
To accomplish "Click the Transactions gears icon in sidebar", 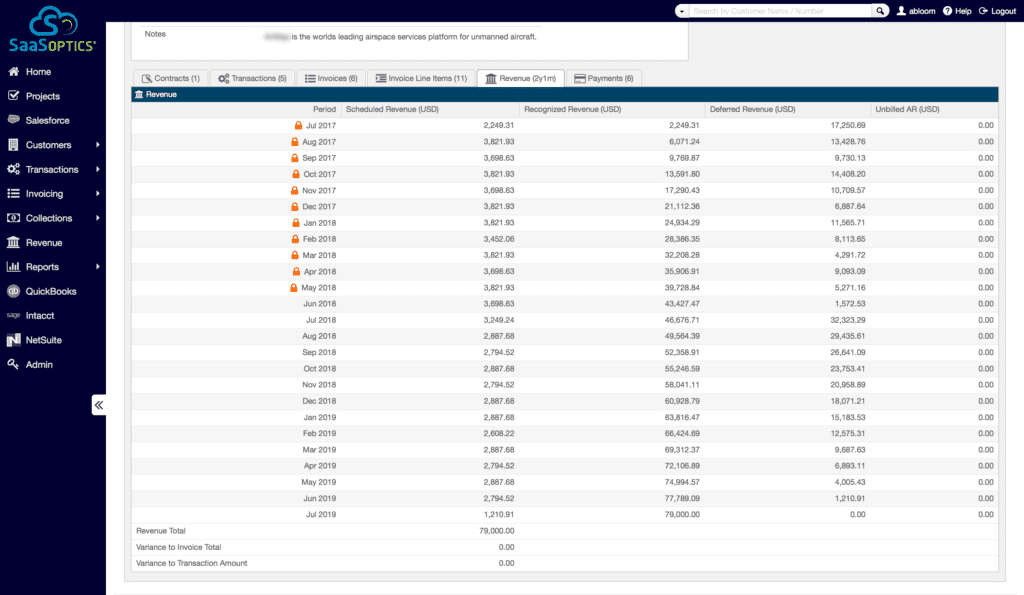I will (13, 169).
